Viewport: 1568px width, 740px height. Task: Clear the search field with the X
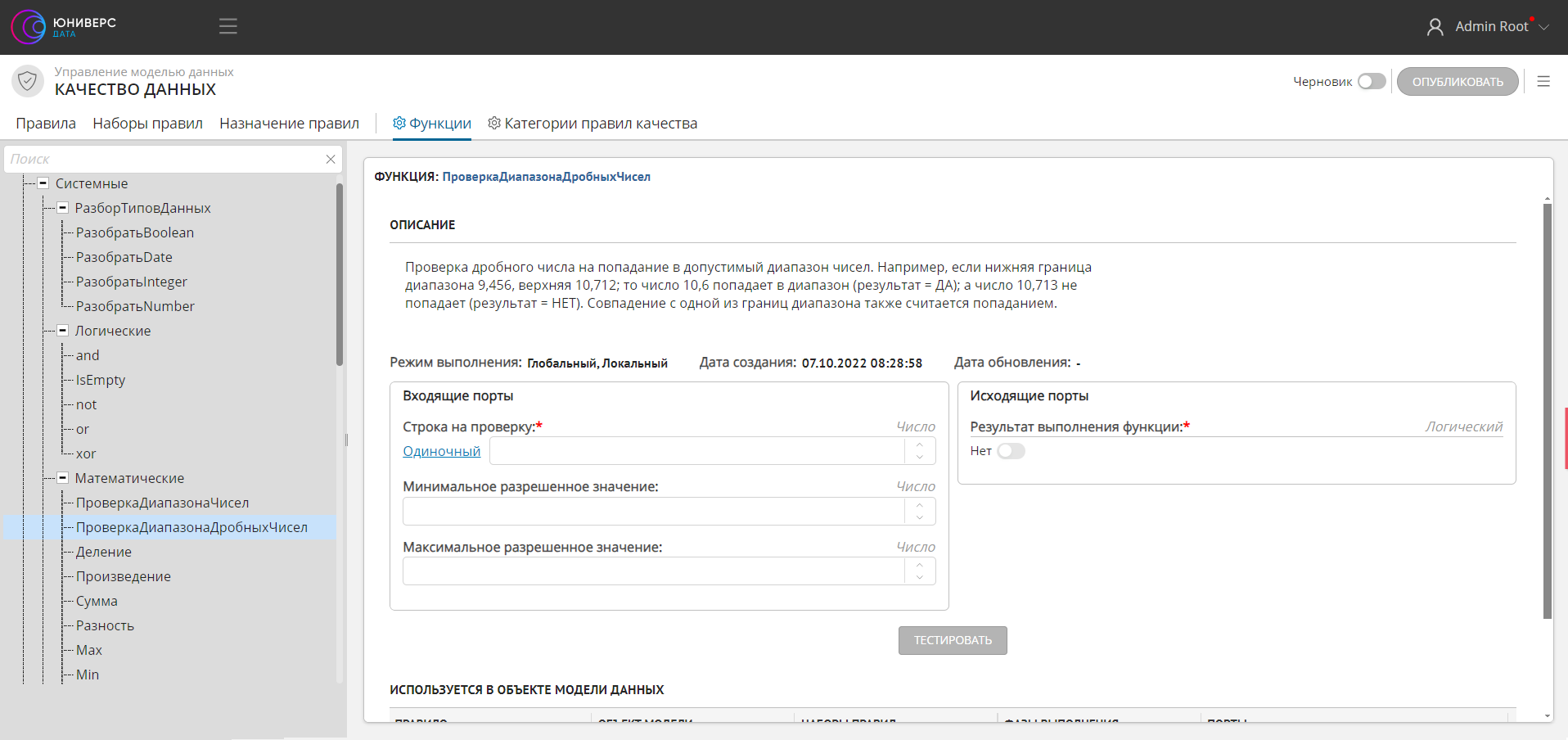pos(331,159)
